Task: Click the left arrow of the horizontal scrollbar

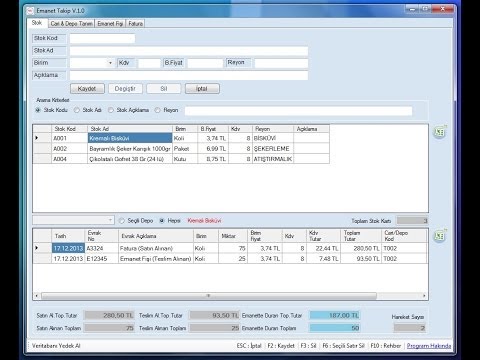Action: (x=37, y=296)
